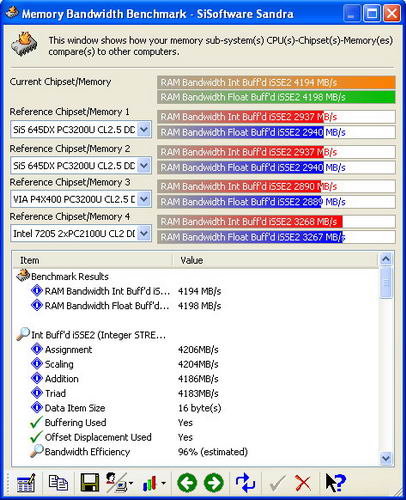Viewport: 406px width, 500px height.
Task: Click the info icon beside Data Item Size
Action: pos(37,407)
